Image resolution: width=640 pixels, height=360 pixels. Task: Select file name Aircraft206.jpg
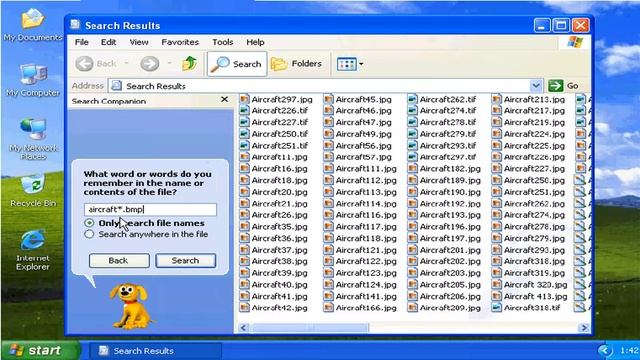point(450,296)
